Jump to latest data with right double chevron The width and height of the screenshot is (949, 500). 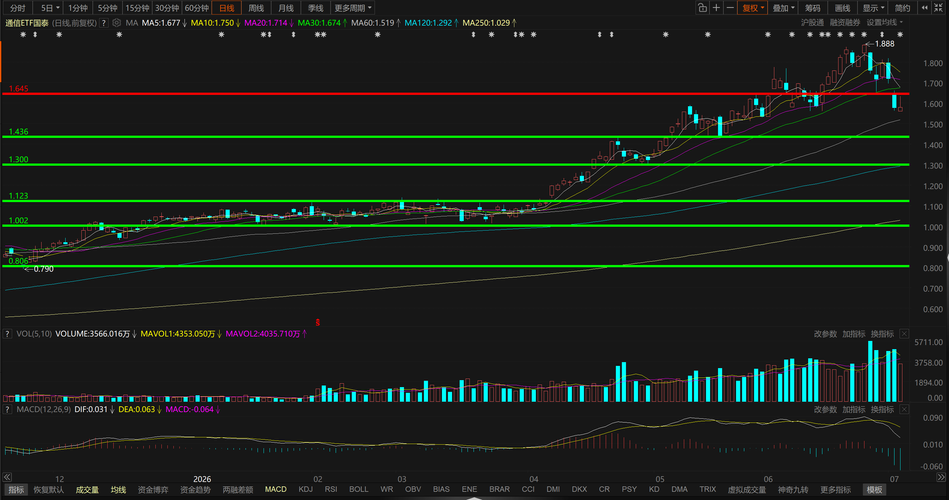(941, 478)
